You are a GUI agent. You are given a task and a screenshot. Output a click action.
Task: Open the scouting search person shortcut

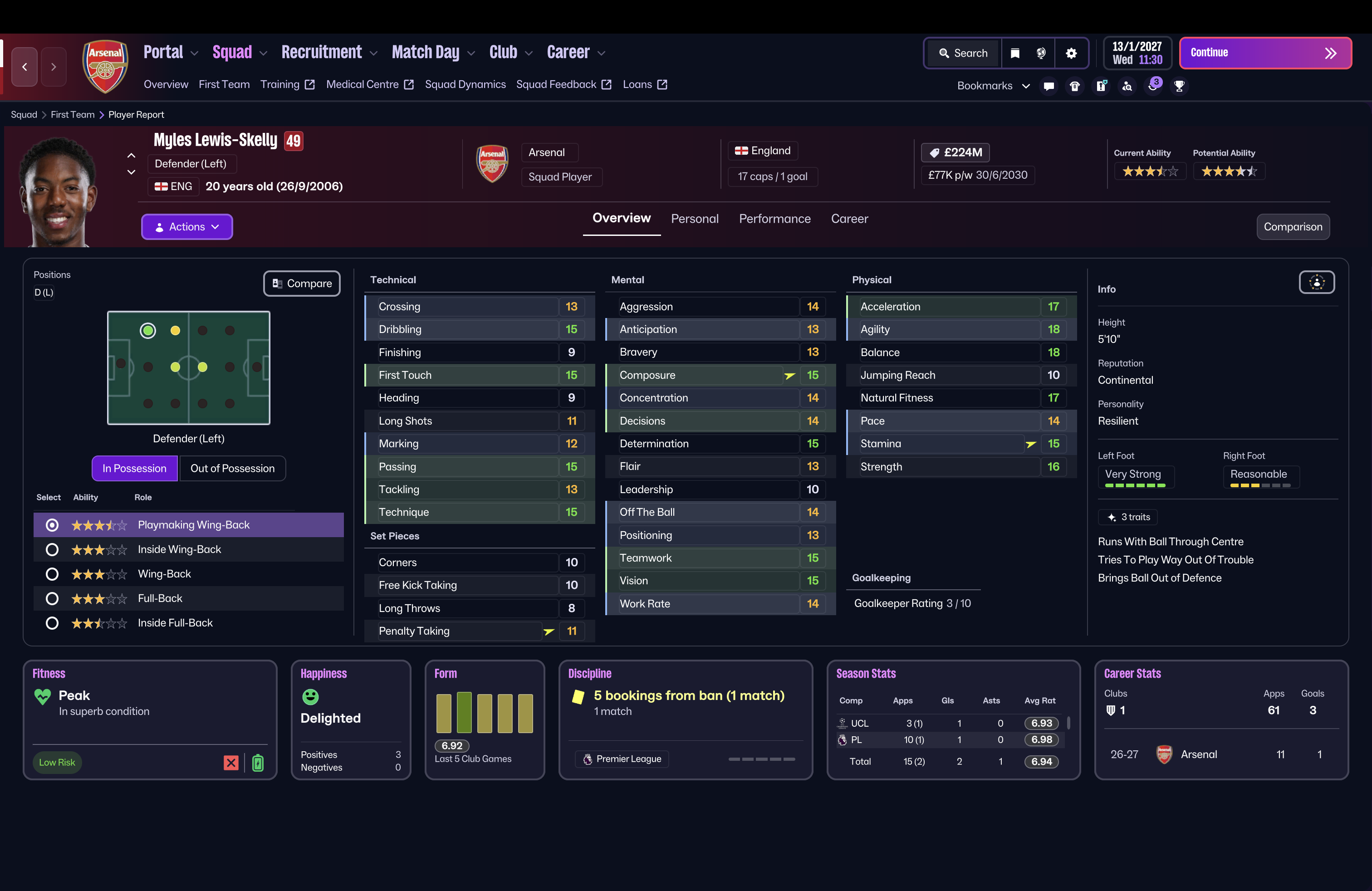coord(1127,86)
